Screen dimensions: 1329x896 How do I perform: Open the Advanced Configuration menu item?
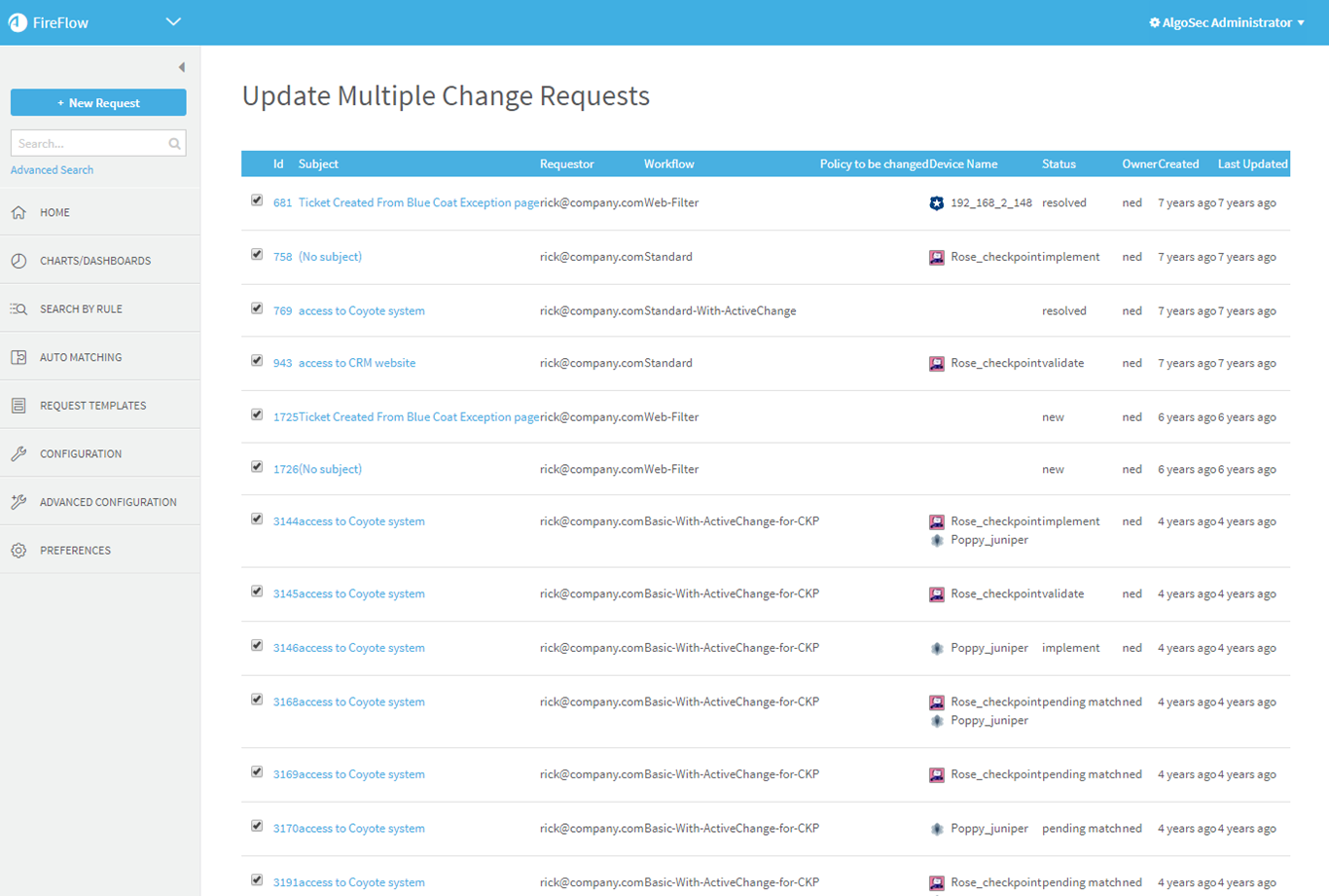point(108,502)
